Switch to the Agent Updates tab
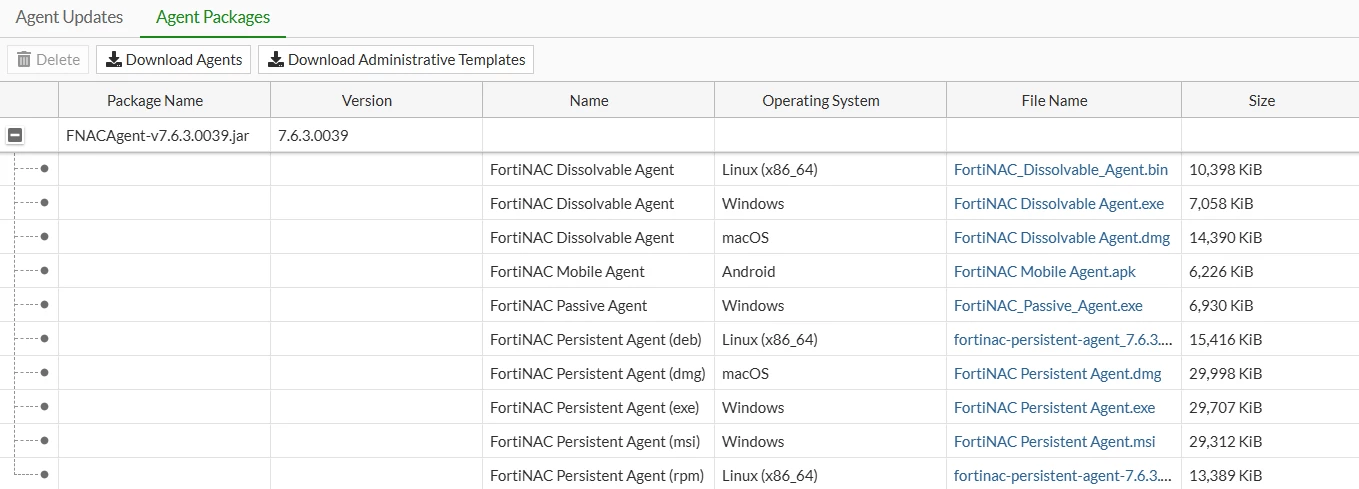Image resolution: width=1359 pixels, height=489 pixels. (x=69, y=17)
